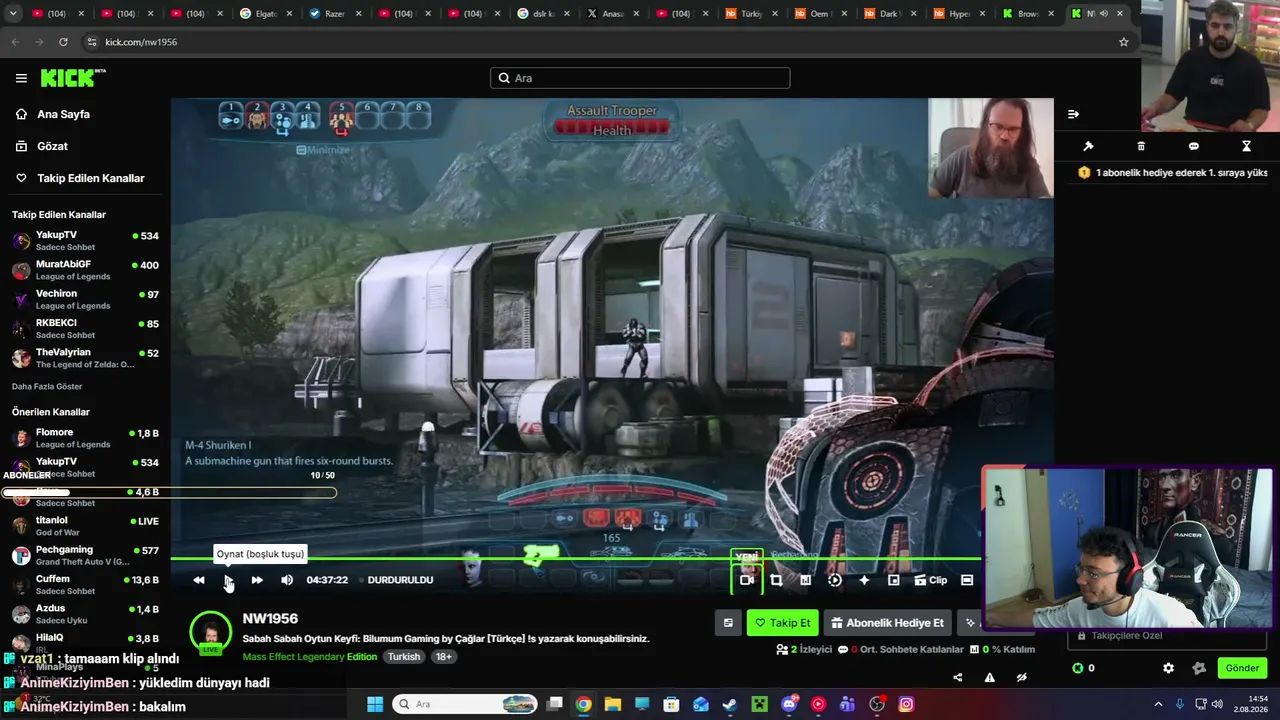The height and width of the screenshot is (720, 1280).
Task: Open Steam from the taskbar
Action: (x=730, y=704)
